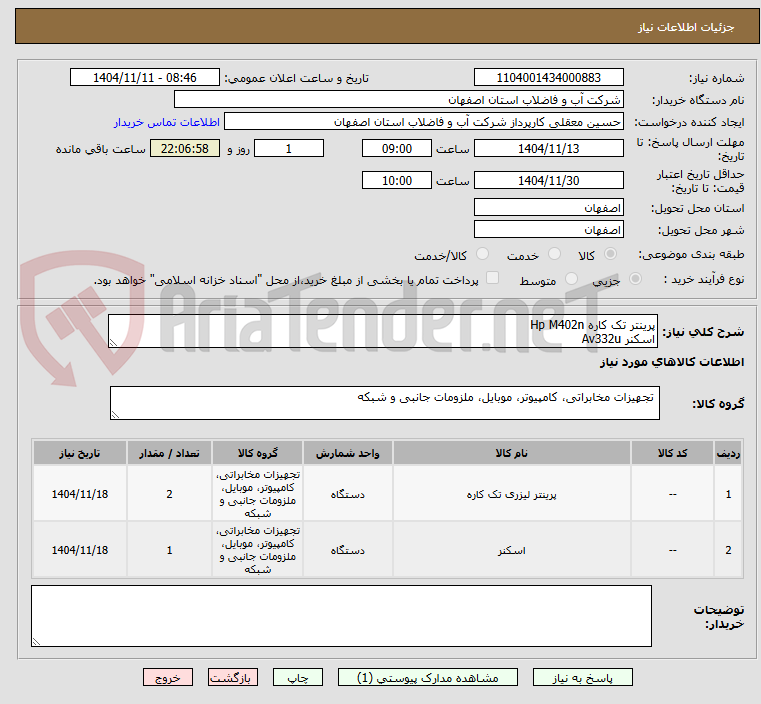Click دستگاه unit in the printer row
Image resolution: width=761 pixels, height=704 pixels.
click(347, 494)
